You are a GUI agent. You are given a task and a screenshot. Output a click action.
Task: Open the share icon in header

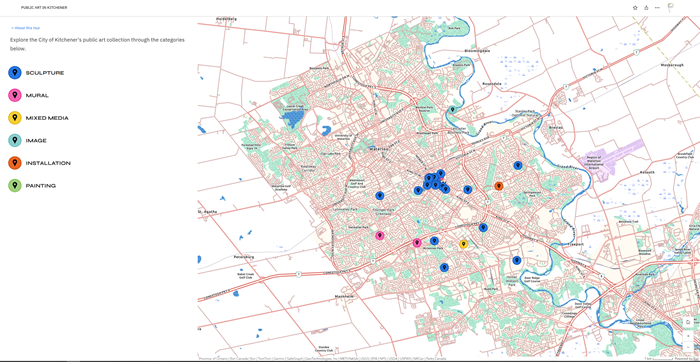click(646, 8)
